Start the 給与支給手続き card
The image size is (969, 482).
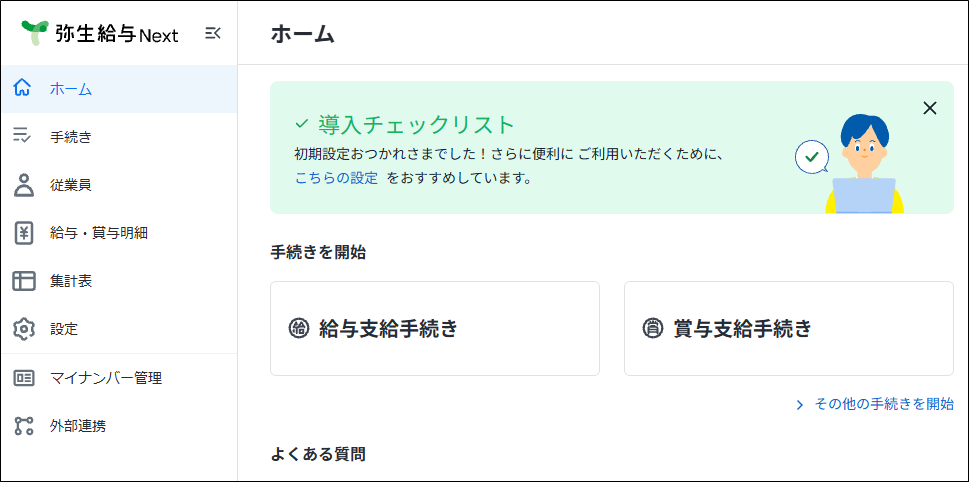434,328
